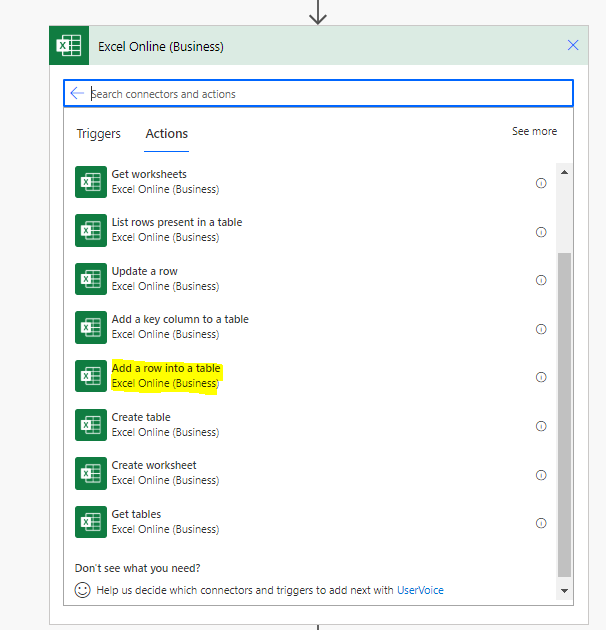Click the Excel Online header icon
This screenshot has height=630, width=606.
(69, 46)
